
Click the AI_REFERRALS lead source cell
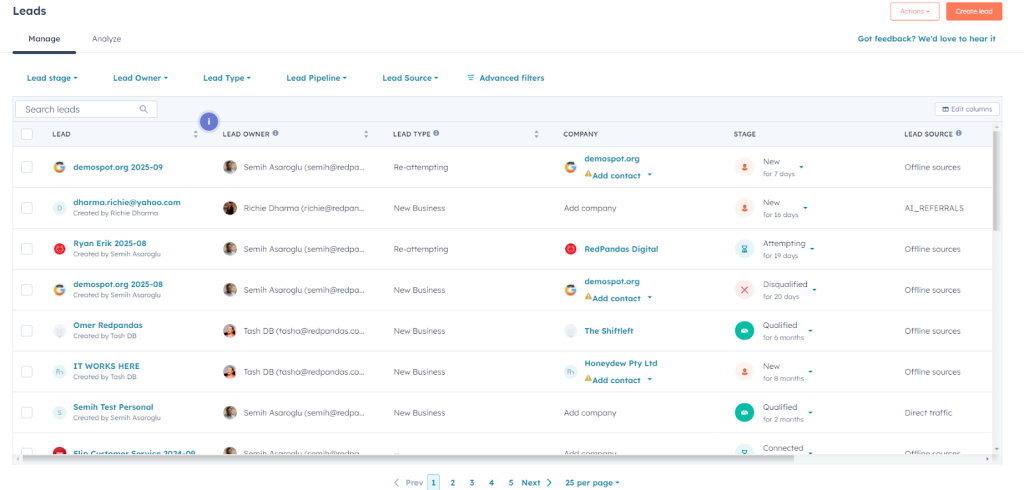point(934,208)
